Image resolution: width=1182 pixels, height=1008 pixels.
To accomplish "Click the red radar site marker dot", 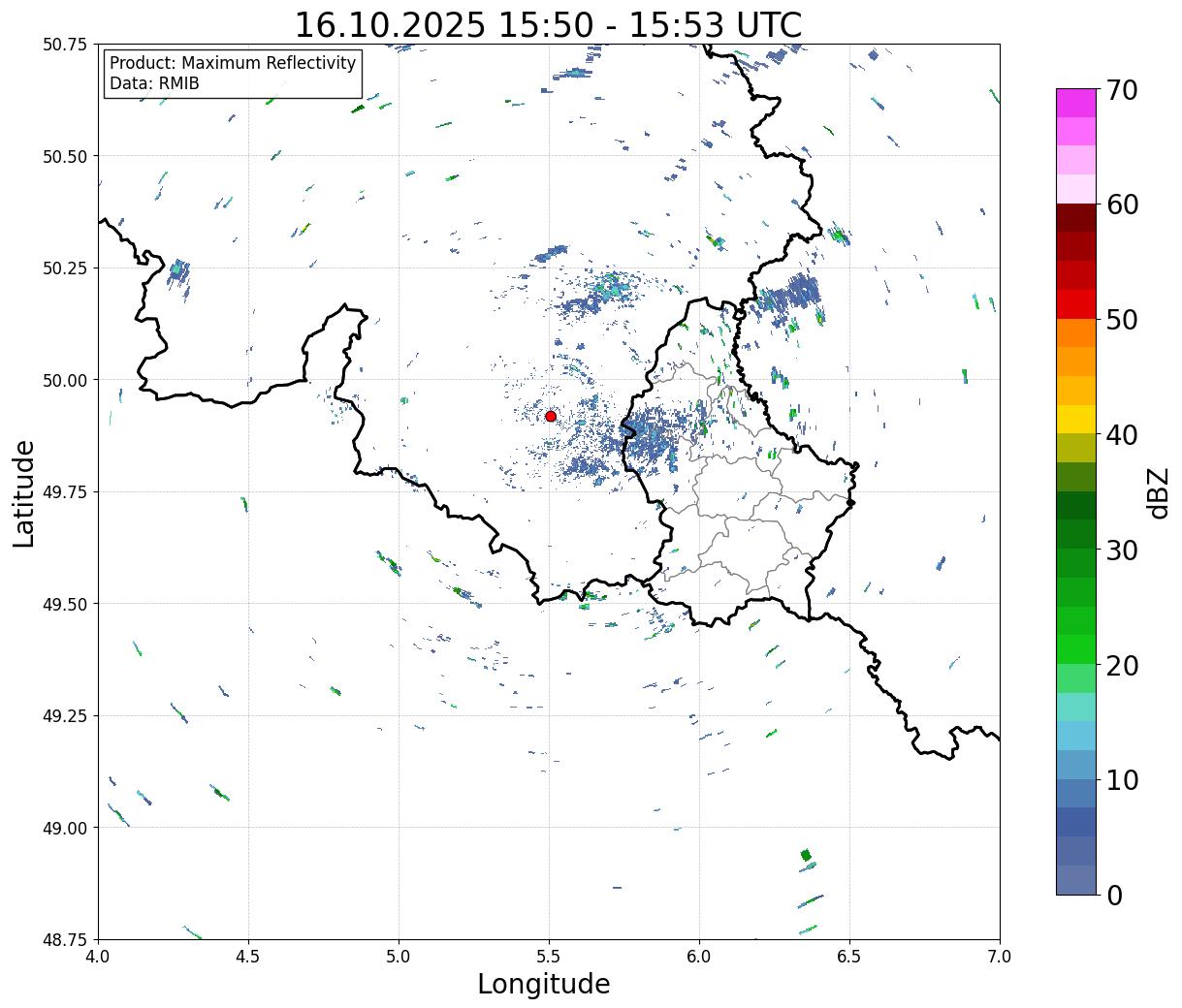I will pos(551,416).
